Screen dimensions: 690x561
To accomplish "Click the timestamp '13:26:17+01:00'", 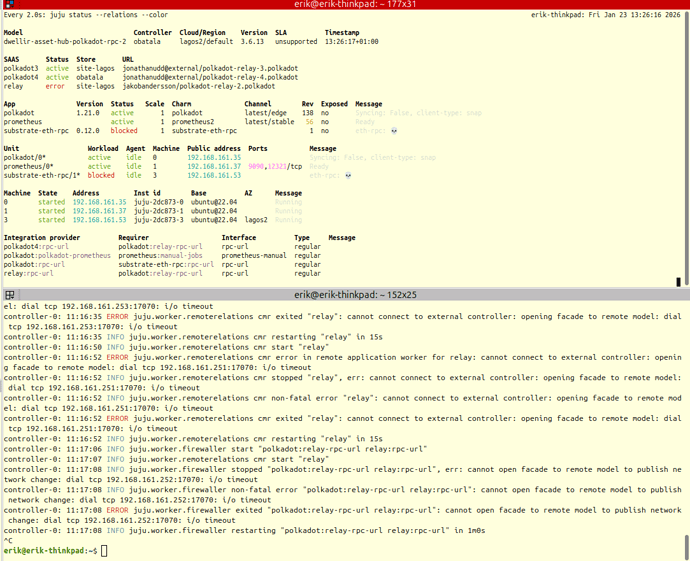I will 352,42.
